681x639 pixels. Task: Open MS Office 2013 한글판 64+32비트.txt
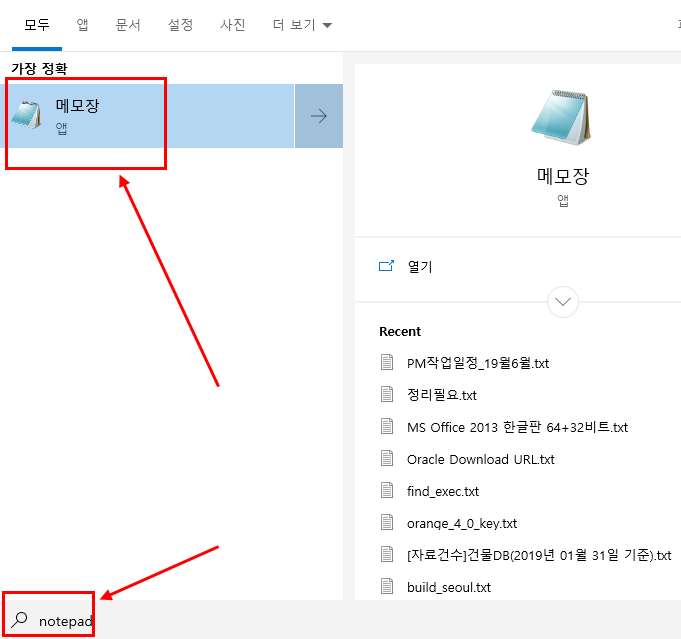pyautogui.click(x=517, y=427)
